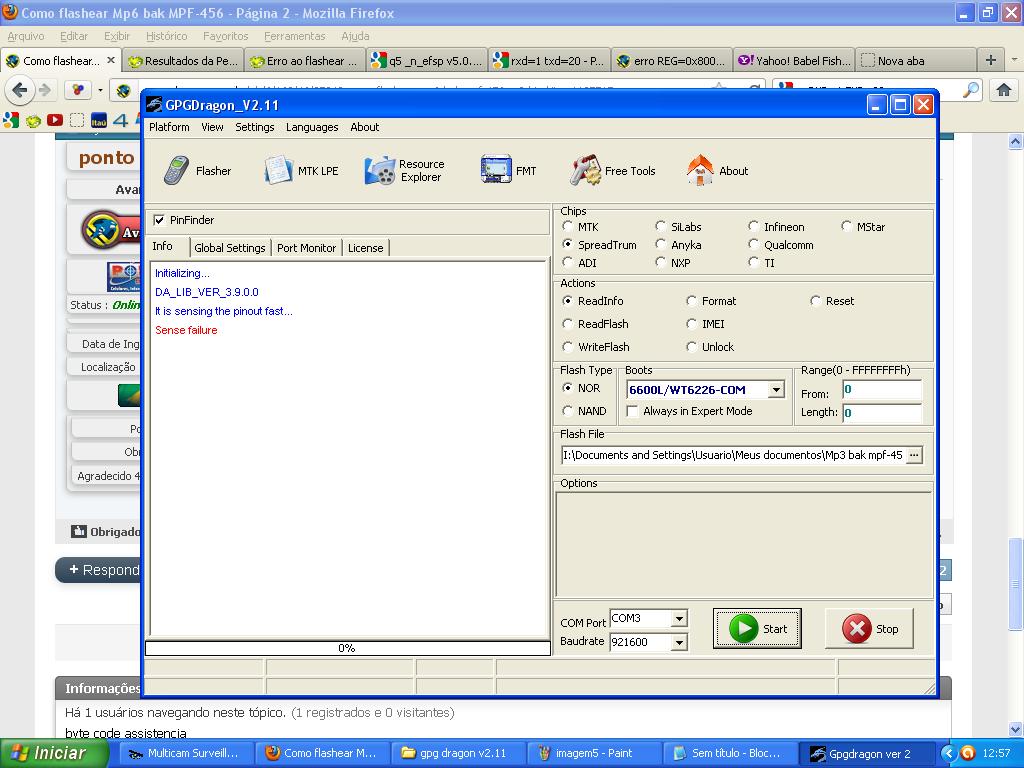Select the Format action
1024x768 pixels.
692,301
